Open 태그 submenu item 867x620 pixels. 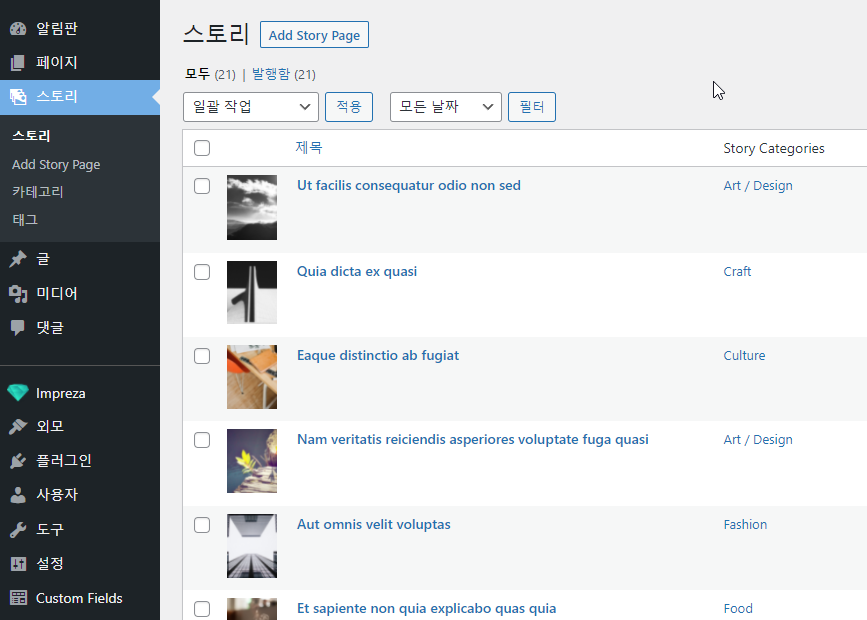click(25, 220)
